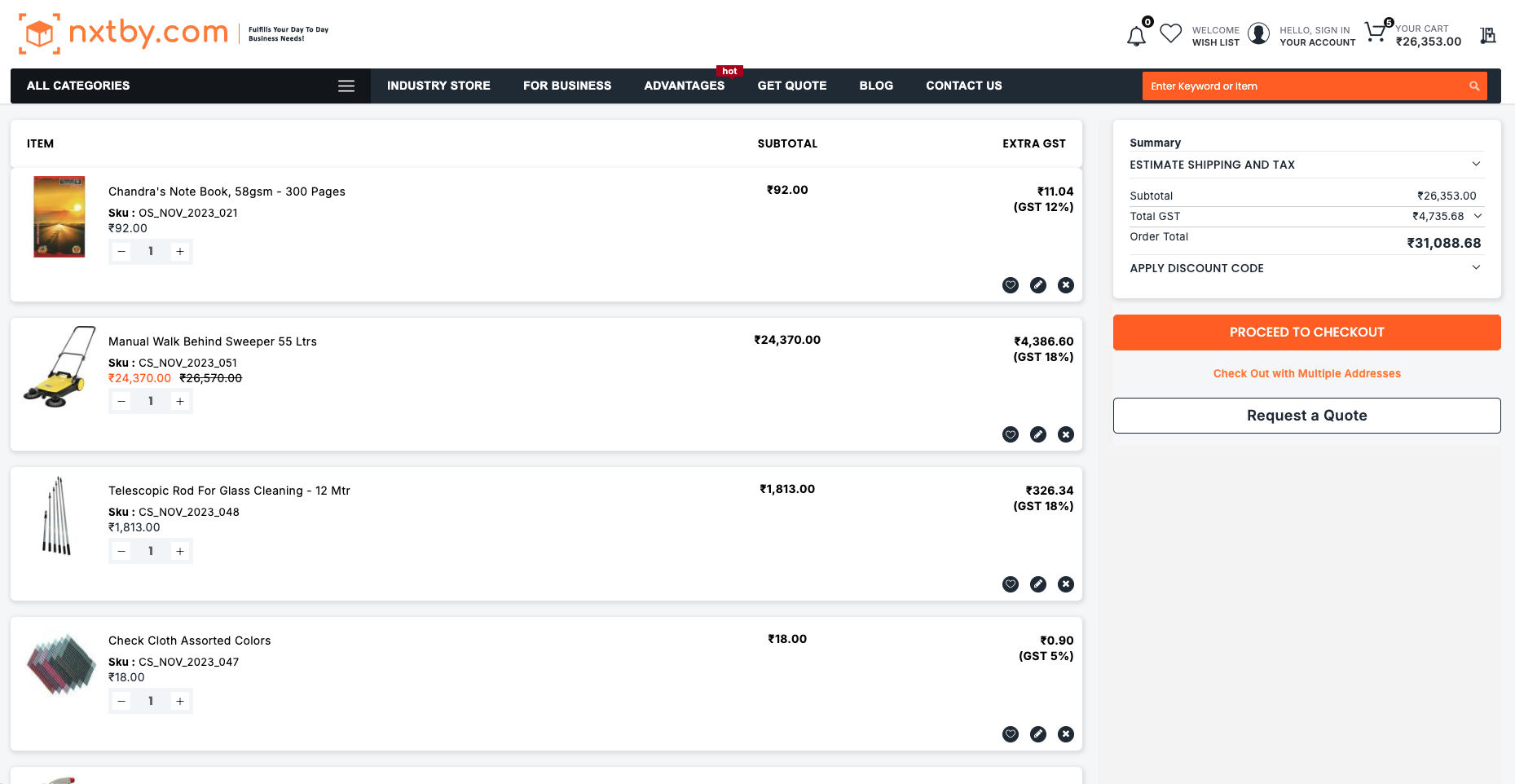Image resolution: width=1515 pixels, height=784 pixels.
Task: Open Chandra's Note Book product thumbnail
Action: [59, 217]
